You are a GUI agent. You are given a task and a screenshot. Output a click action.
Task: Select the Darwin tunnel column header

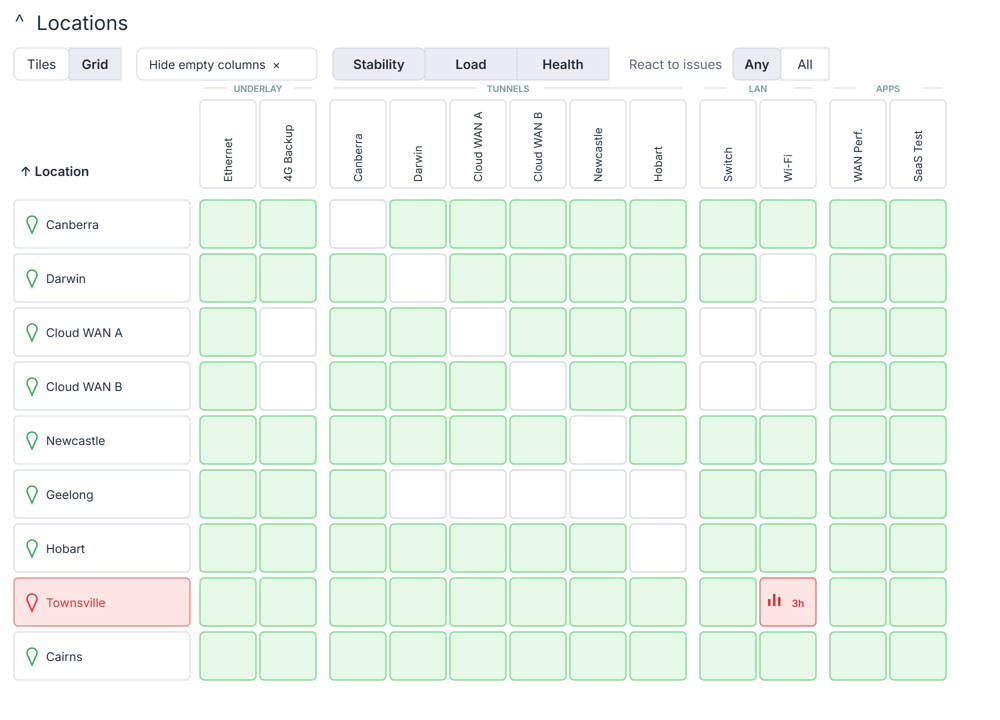point(418,144)
